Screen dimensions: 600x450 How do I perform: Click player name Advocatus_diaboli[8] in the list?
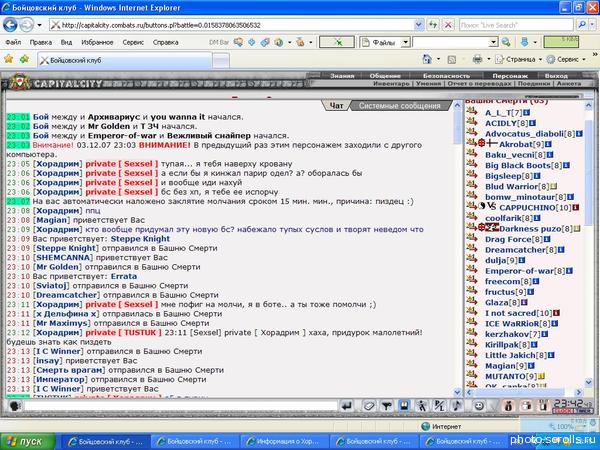pyautogui.click(x=530, y=134)
